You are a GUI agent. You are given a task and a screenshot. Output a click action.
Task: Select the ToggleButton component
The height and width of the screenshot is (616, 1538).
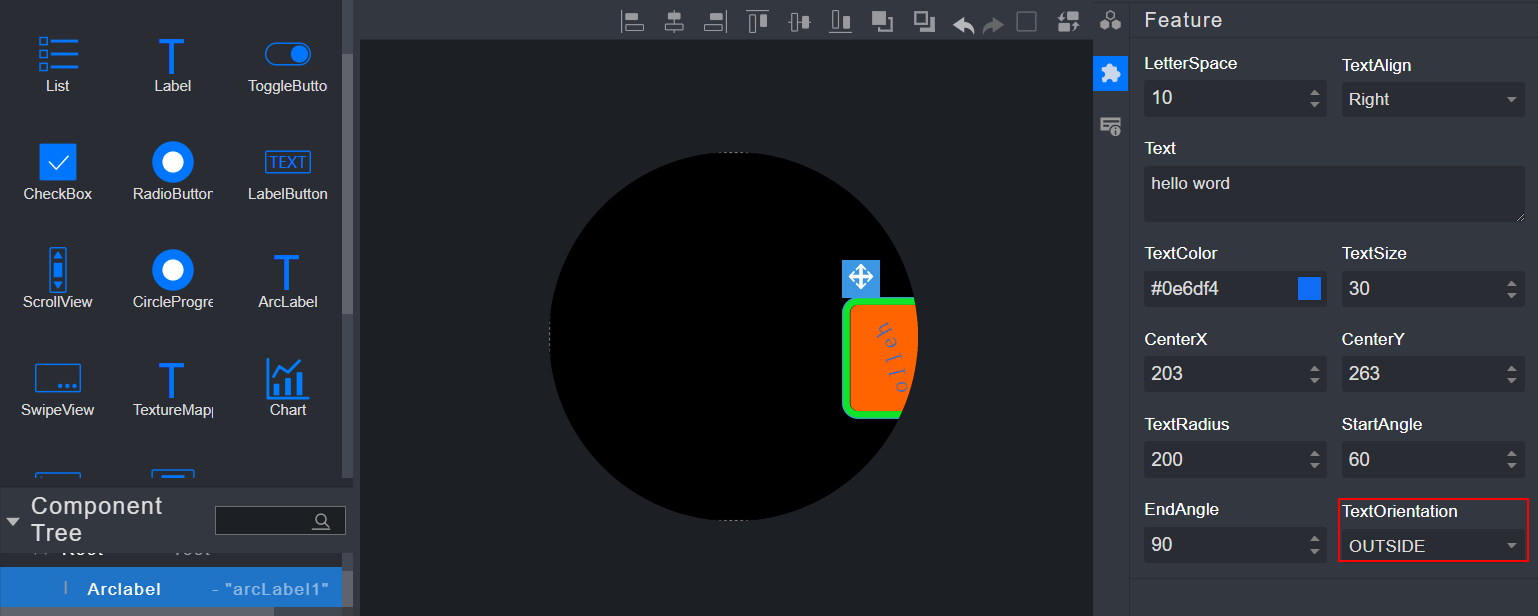287,65
